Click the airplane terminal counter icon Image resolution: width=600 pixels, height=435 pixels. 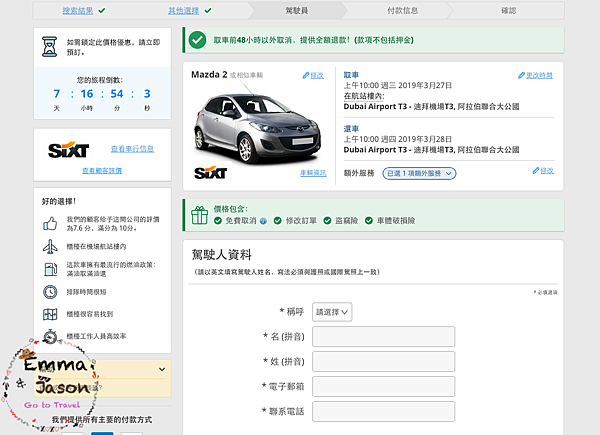[x=49, y=247]
